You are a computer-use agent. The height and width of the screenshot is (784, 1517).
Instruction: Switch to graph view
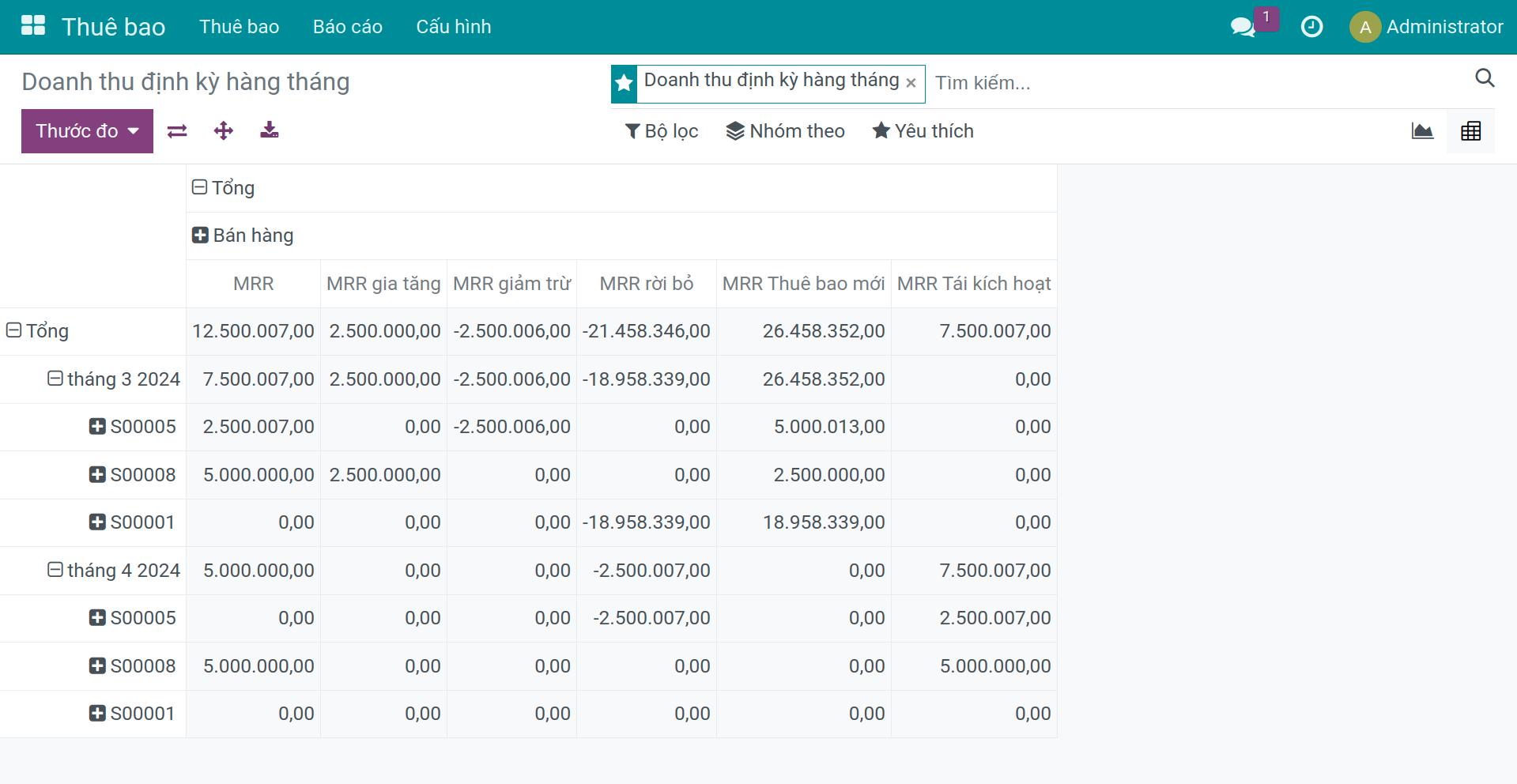tap(1422, 131)
